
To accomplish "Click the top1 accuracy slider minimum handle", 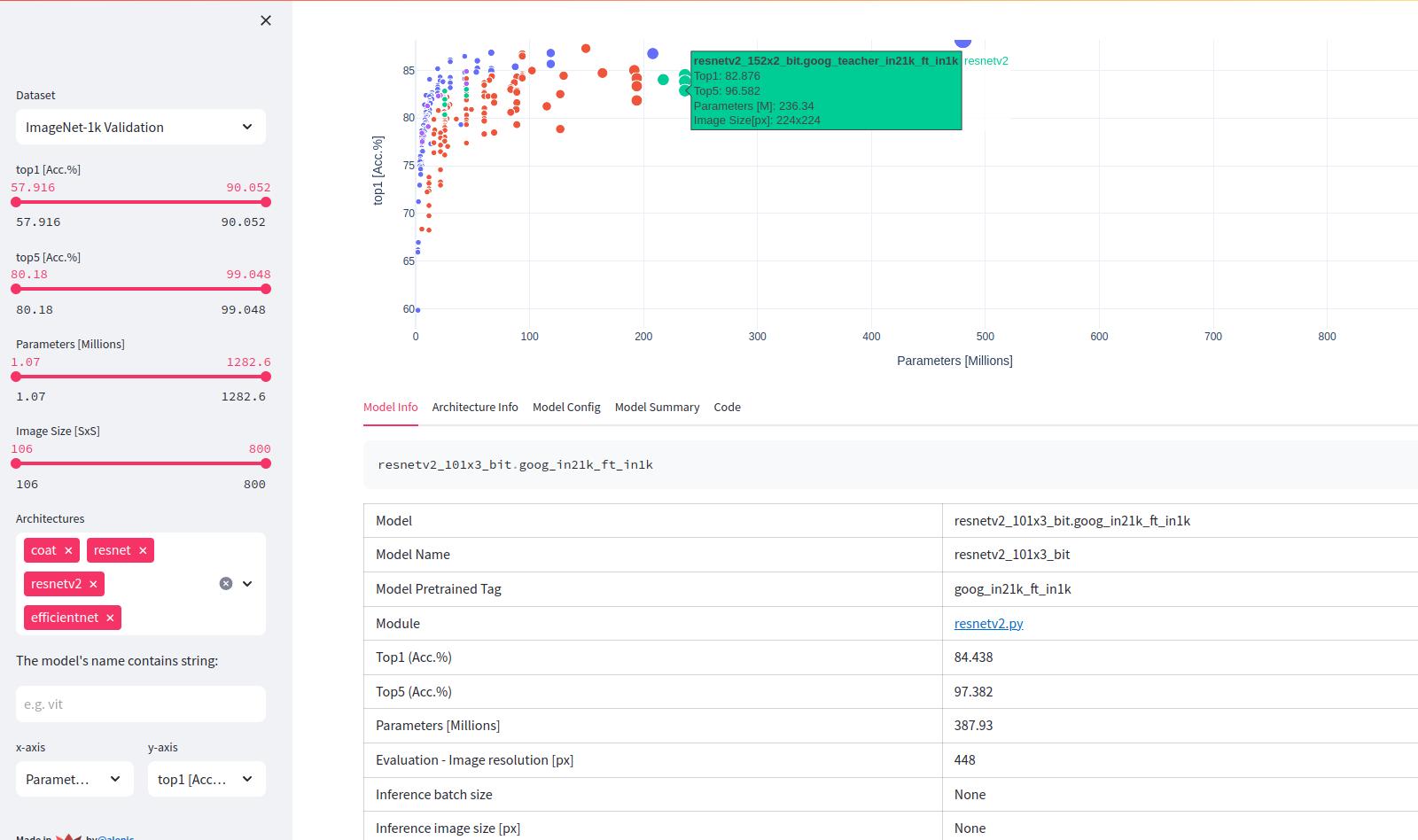I will (x=16, y=202).
